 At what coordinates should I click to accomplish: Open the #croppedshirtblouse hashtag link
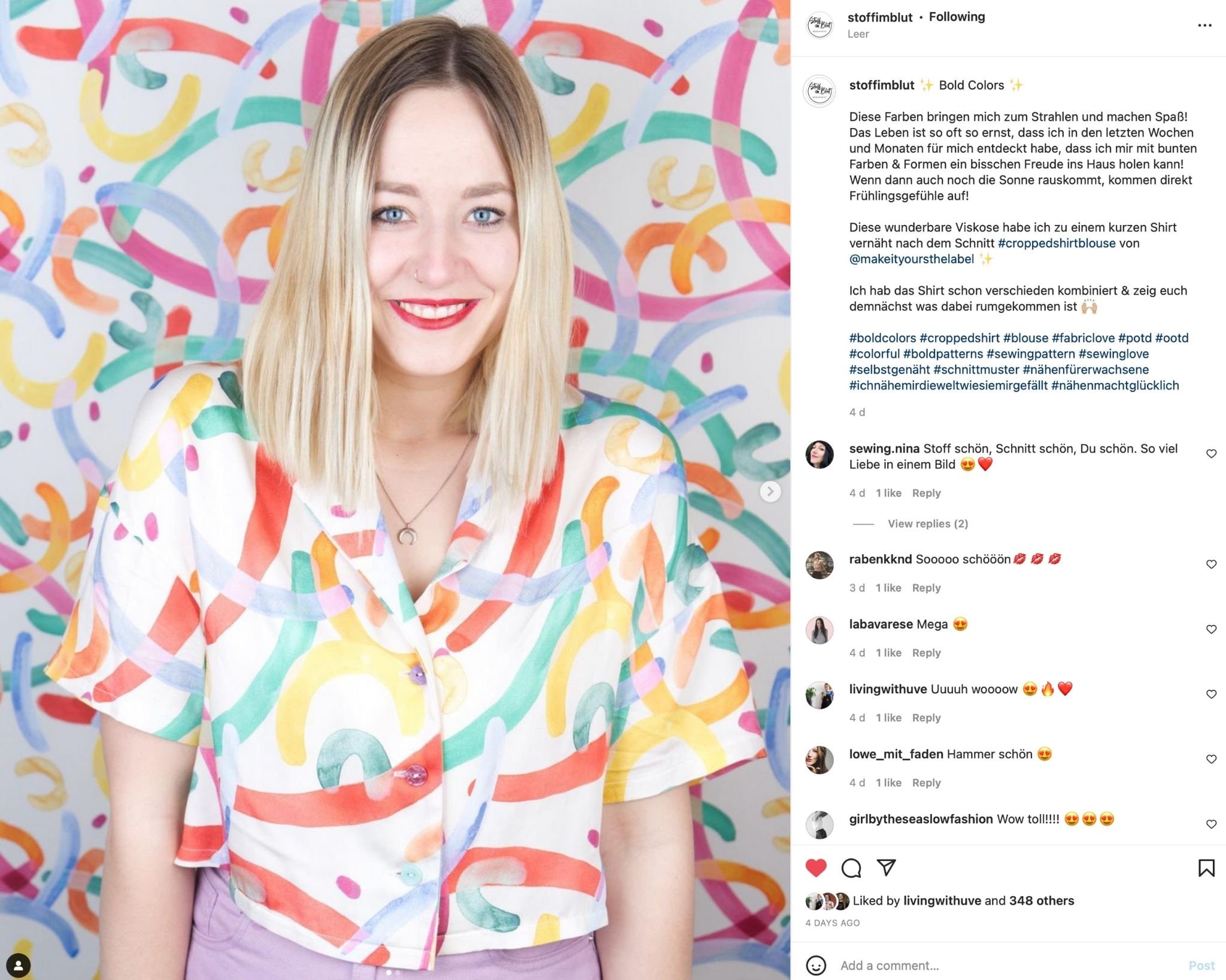pyautogui.click(x=1057, y=243)
